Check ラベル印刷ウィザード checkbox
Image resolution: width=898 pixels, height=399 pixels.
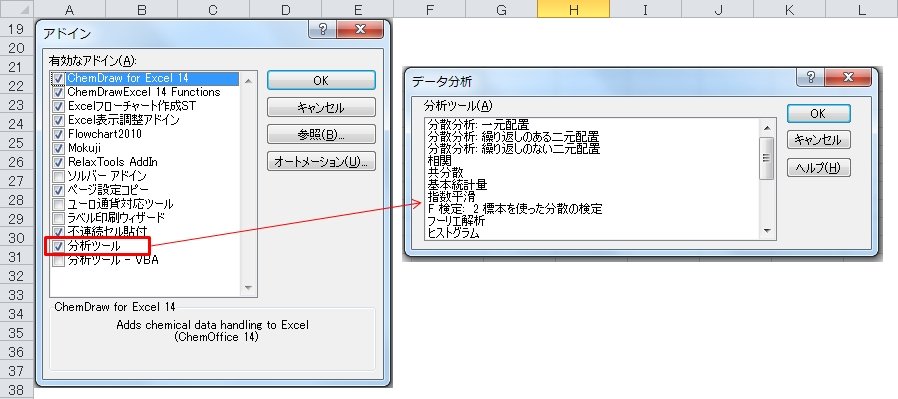58,218
